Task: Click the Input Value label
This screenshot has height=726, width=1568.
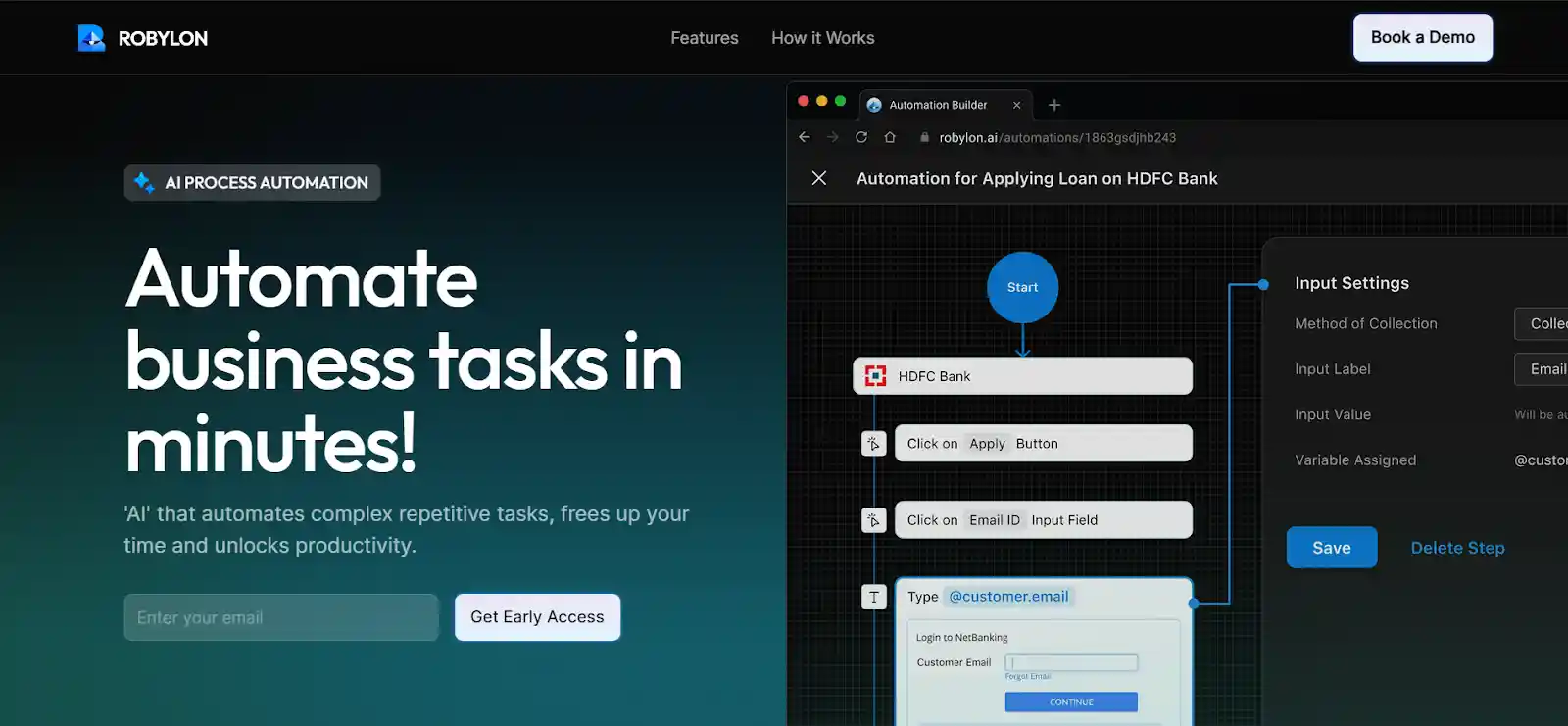Action: tap(1333, 414)
